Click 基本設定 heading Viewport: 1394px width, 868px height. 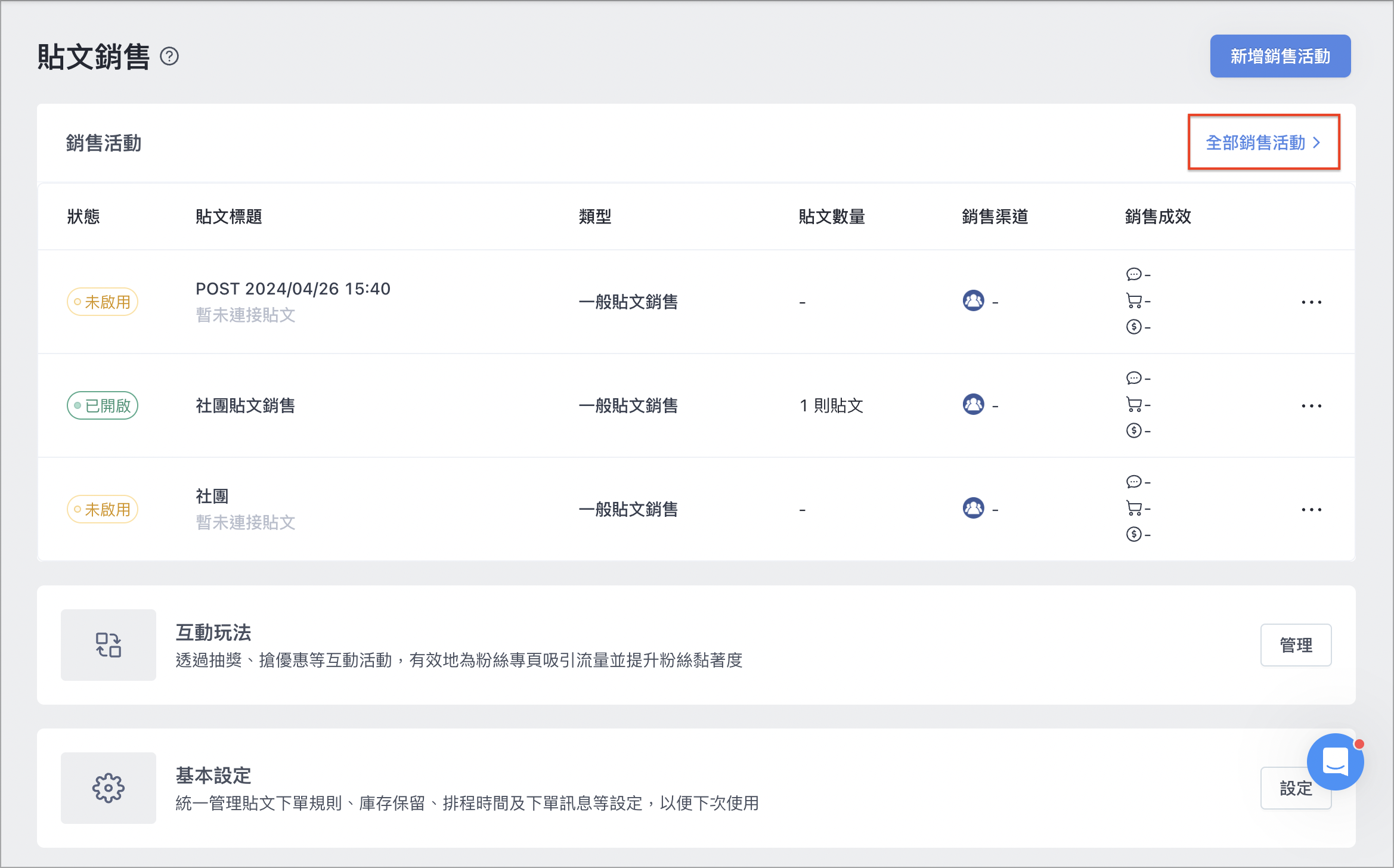(x=213, y=776)
